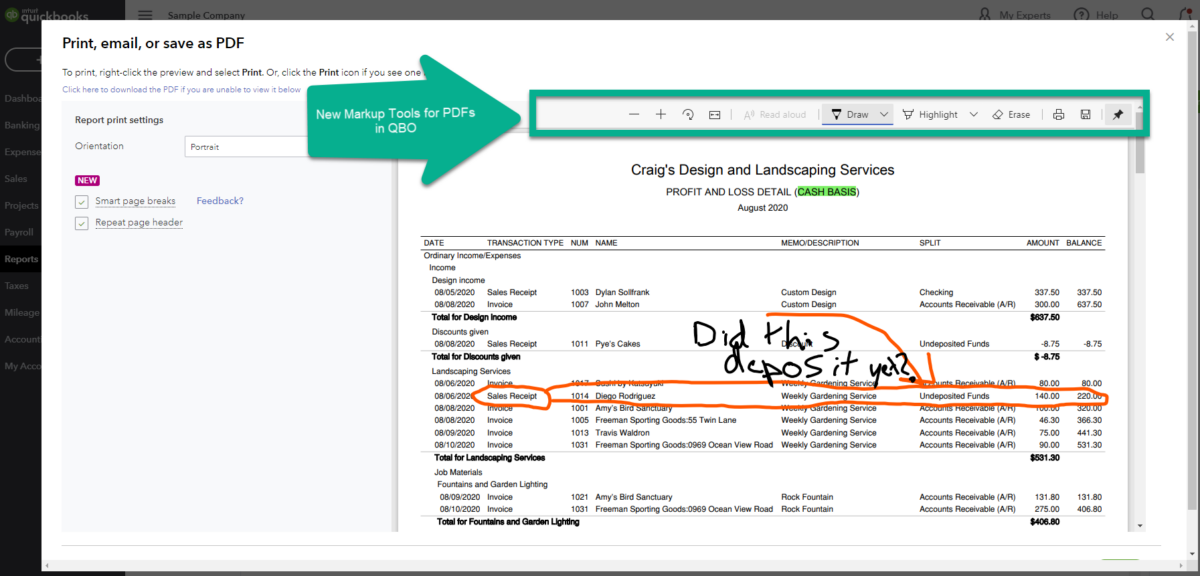
Task: Open Projects in the left sidebar
Action: [20, 205]
